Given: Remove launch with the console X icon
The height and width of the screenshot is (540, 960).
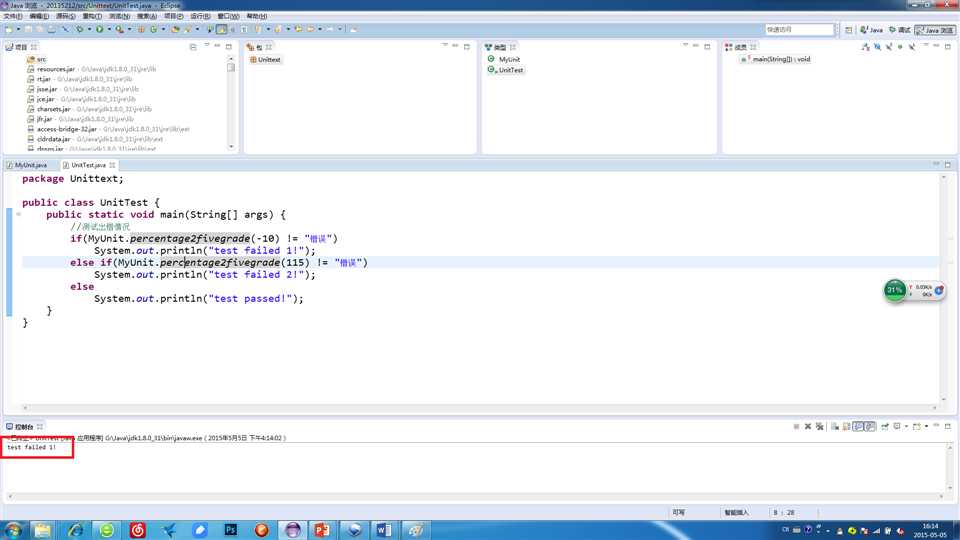Looking at the screenshot, I should click(808, 427).
